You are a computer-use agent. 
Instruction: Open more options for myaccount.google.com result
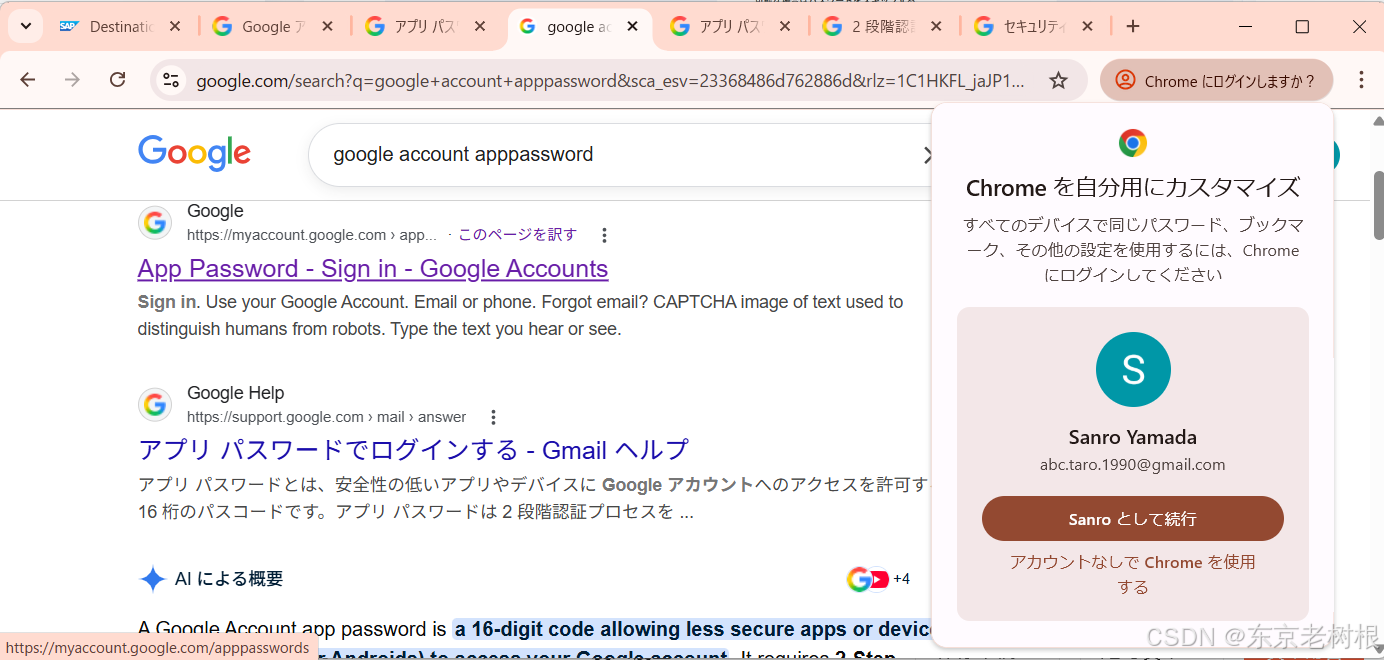pos(604,235)
